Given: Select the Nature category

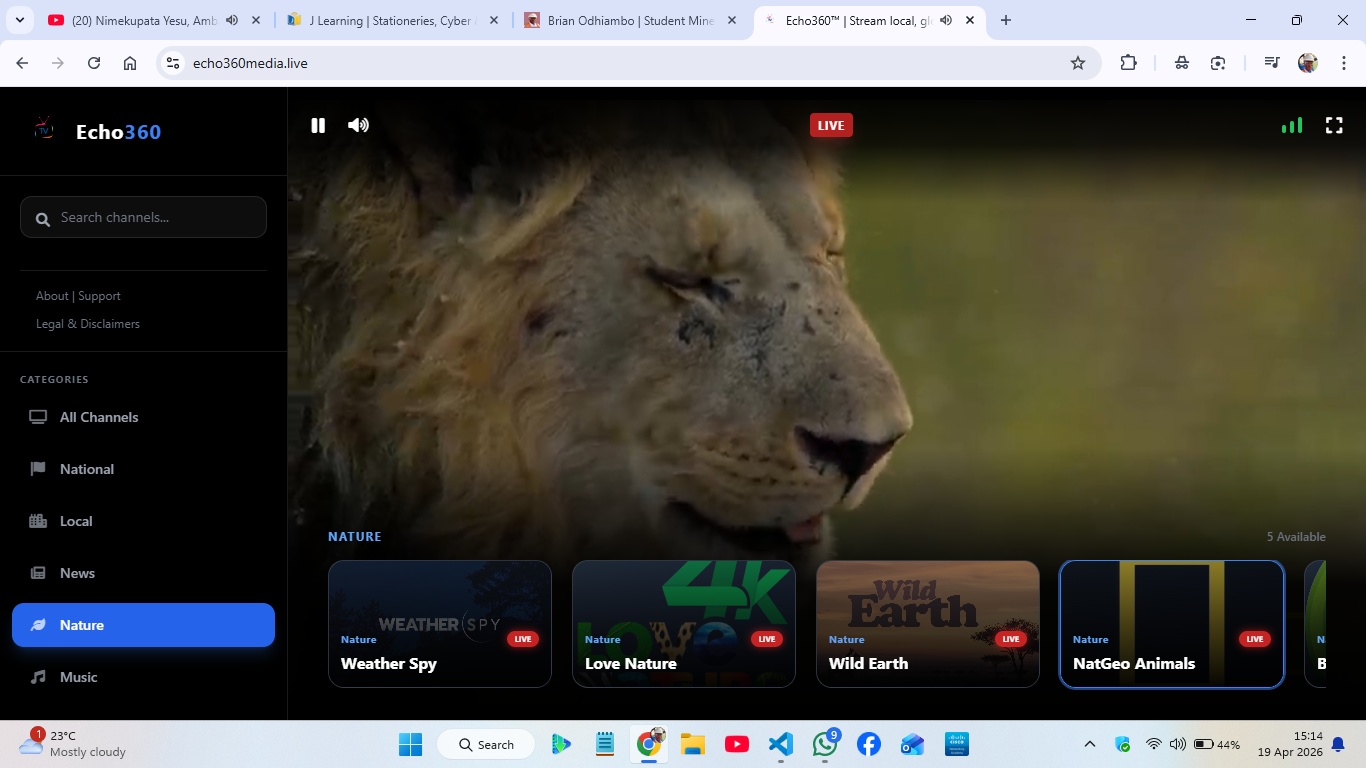Looking at the screenshot, I should pyautogui.click(x=143, y=625).
